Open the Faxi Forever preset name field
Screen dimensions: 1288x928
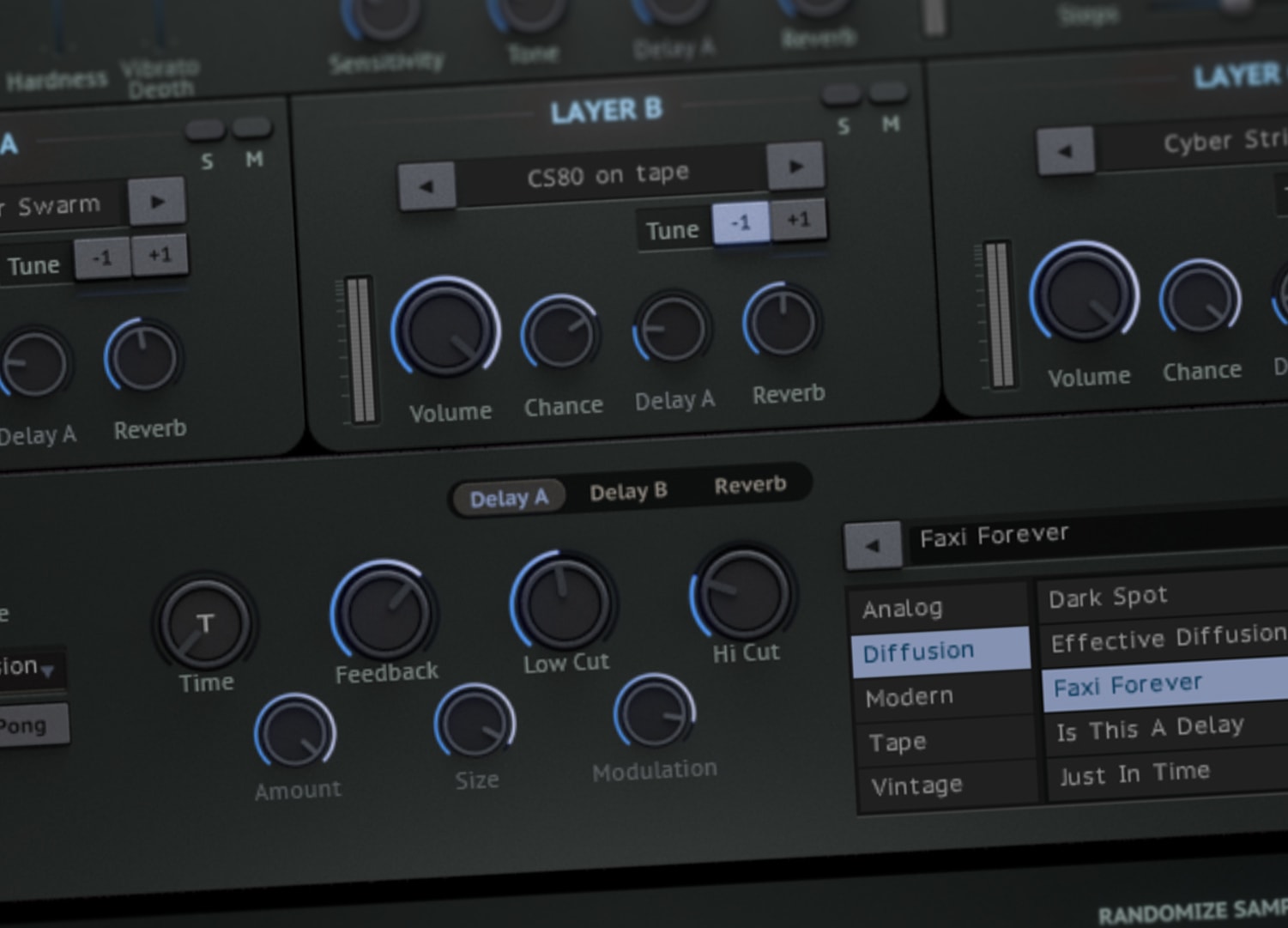click(1098, 534)
